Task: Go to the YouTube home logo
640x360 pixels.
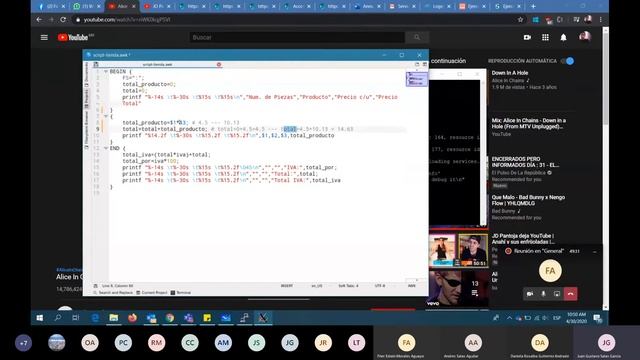Action: pos(73,38)
